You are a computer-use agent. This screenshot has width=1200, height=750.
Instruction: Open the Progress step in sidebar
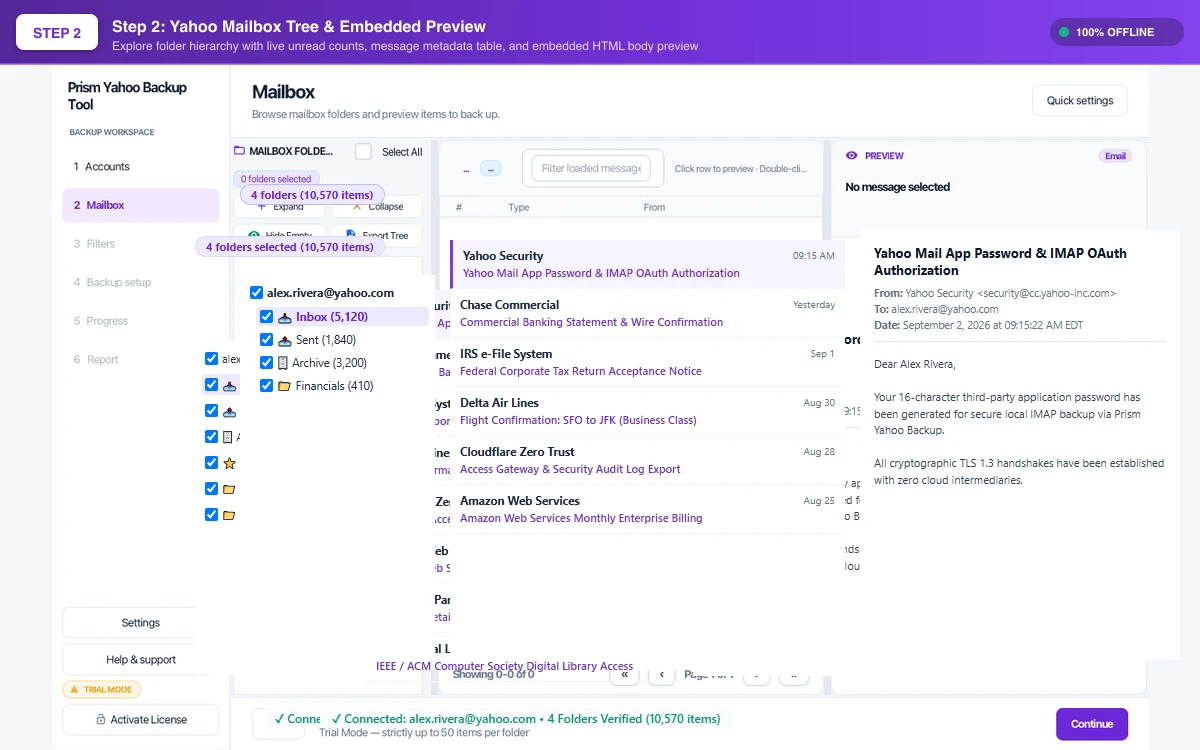point(141,321)
